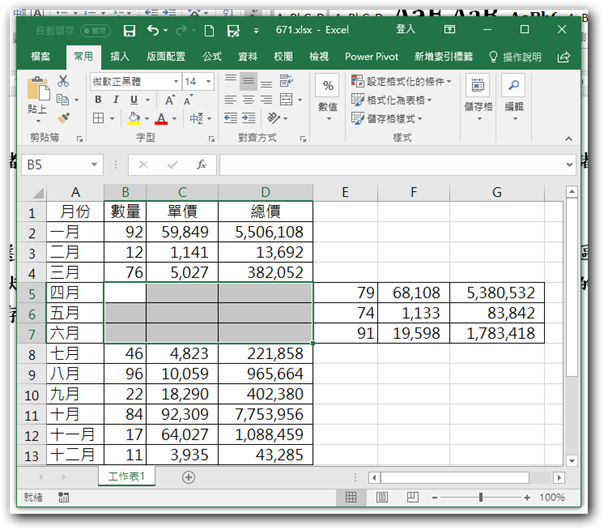Viewport: 604px width, 530px height.
Task: Add a new worksheet
Action: coord(188,477)
